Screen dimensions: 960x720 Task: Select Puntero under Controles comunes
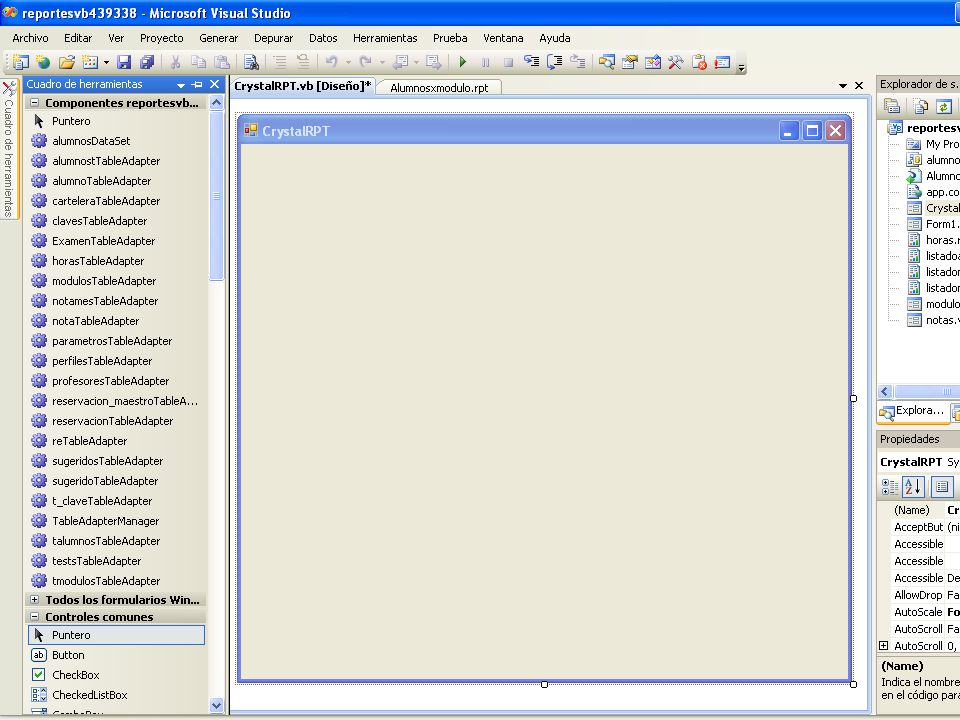point(116,635)
